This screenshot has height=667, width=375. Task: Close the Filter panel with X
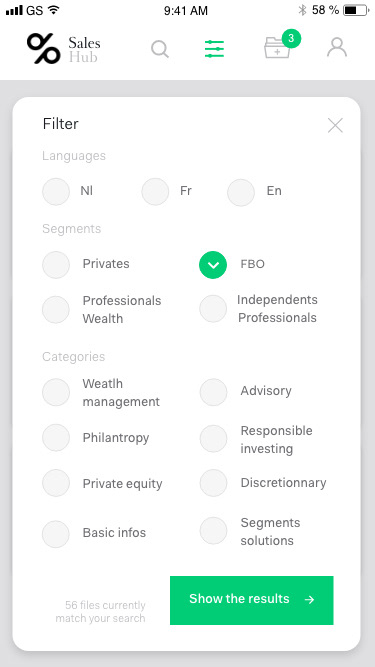click(x=335, y=125)
